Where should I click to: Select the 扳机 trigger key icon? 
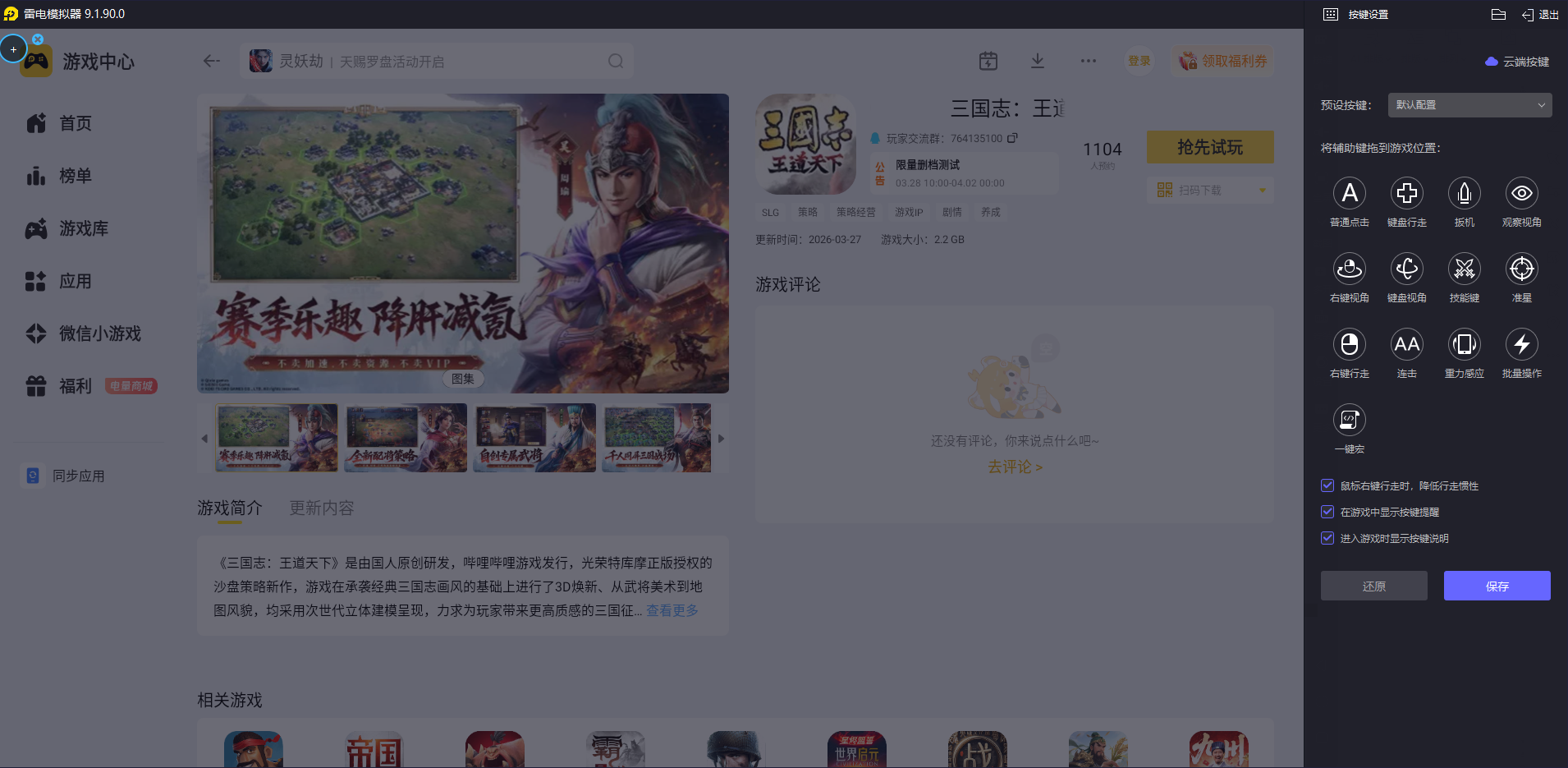click(1464, 193)
